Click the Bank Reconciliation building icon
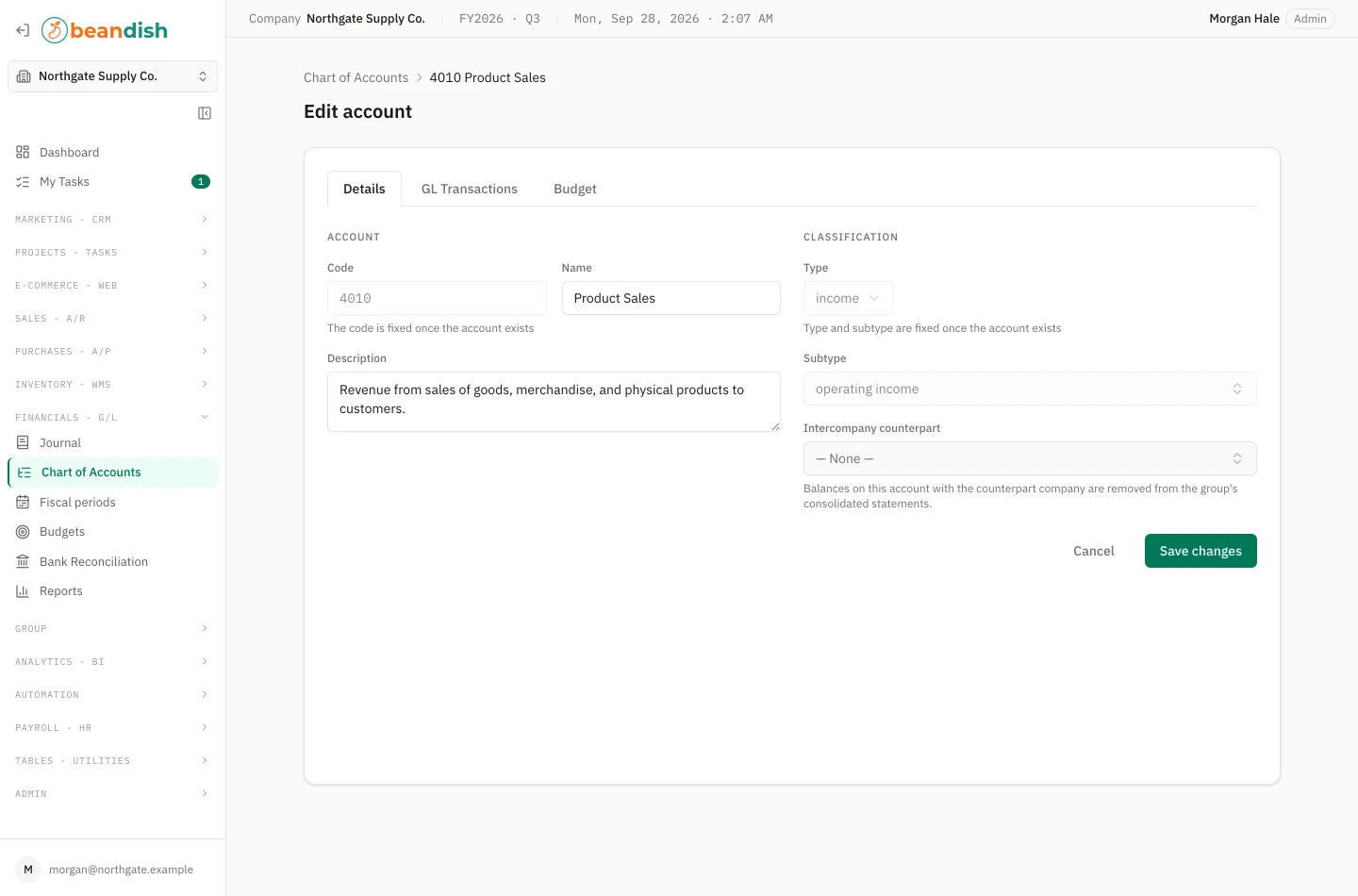Screen dimensions: 1358x896 [23, 561]
